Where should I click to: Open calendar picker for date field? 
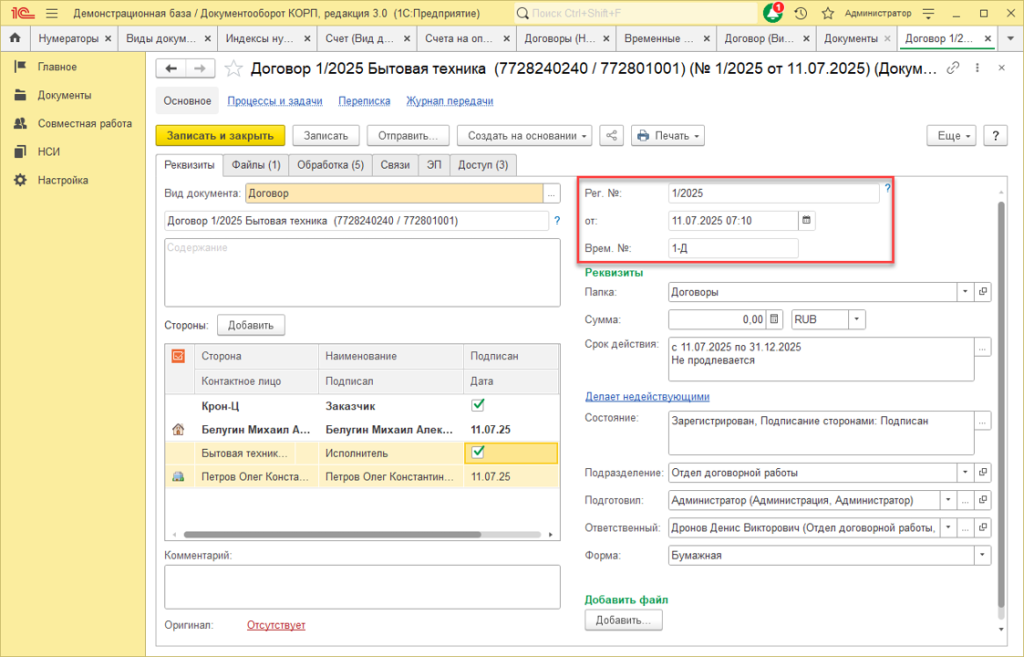click(807, 220)
